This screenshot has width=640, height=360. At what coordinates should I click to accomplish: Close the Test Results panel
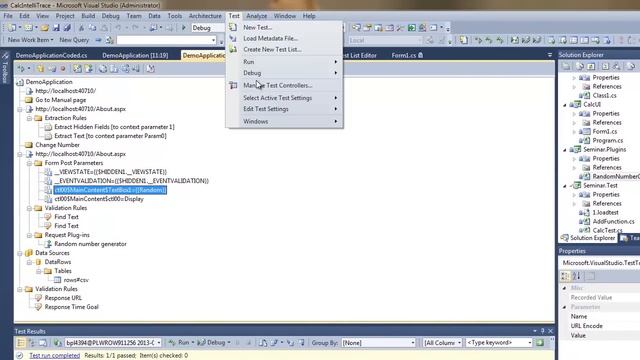click(551, 331)
